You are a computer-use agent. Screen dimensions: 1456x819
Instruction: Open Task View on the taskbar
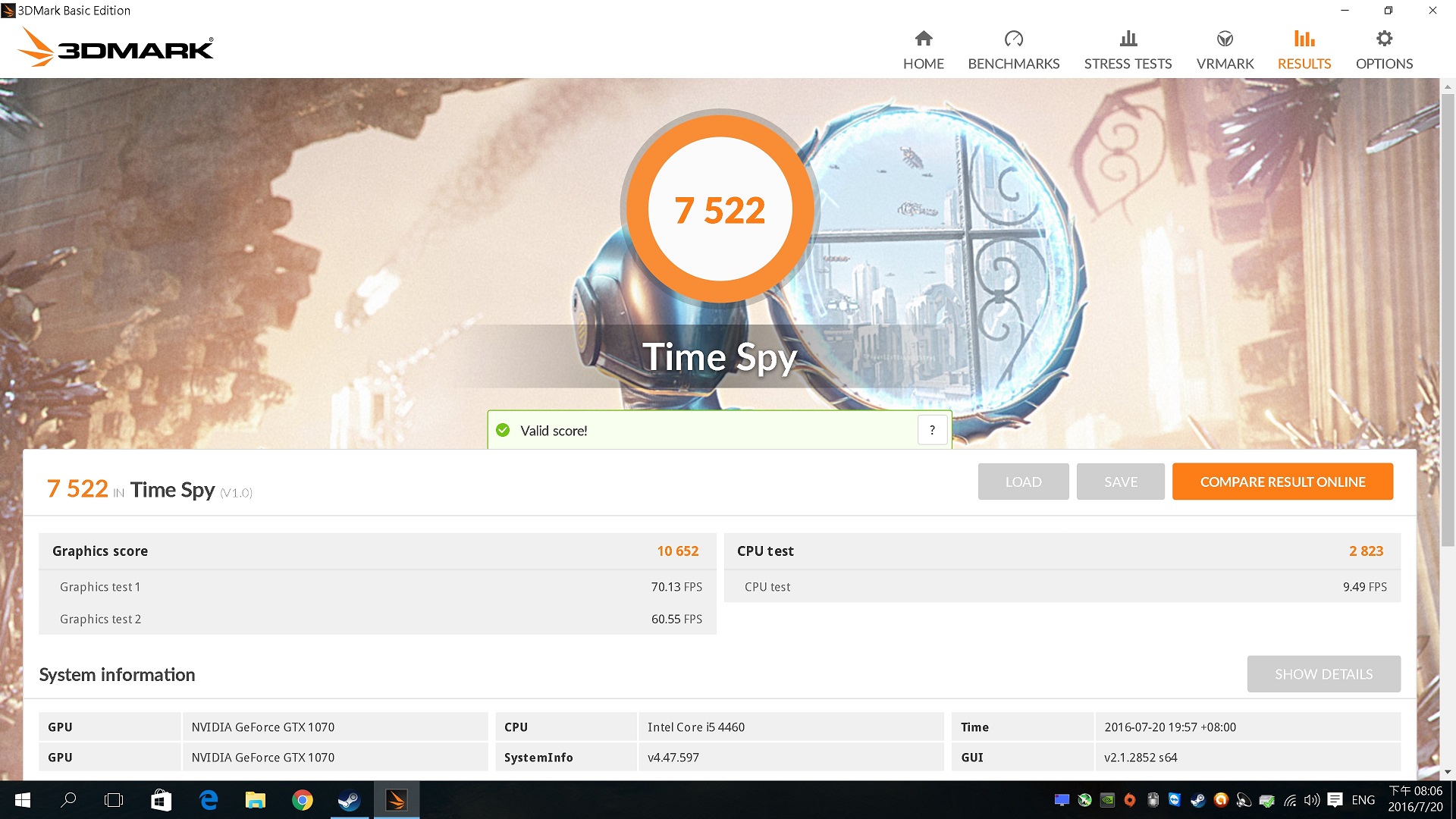(114, 800)
